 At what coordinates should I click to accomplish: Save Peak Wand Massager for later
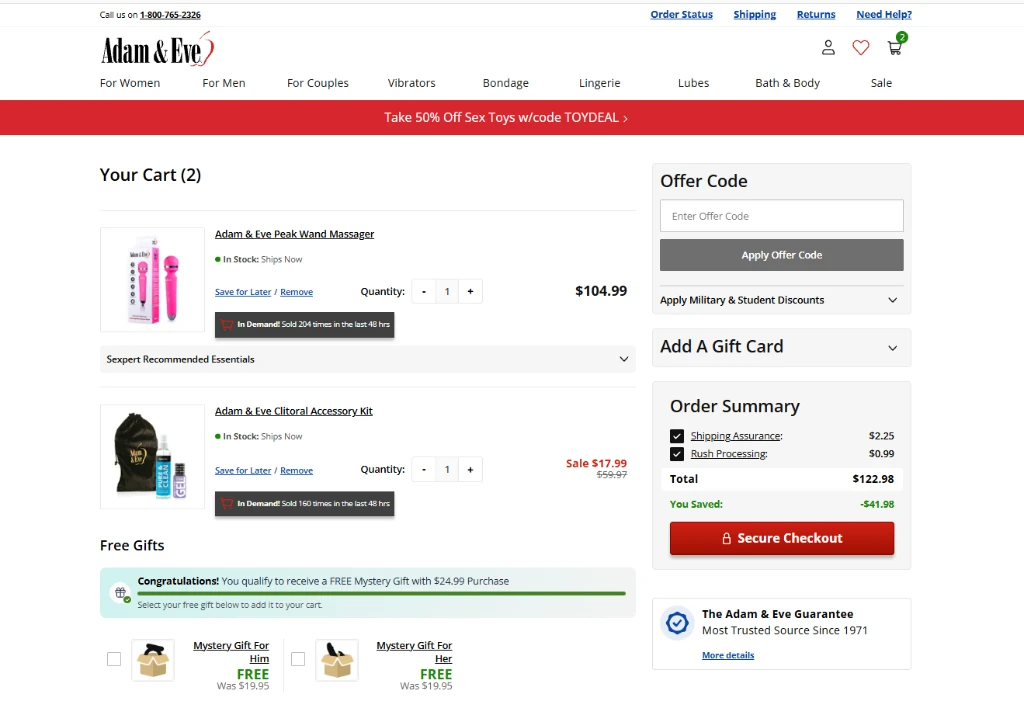pyautogui.click(x=243, y=292)
